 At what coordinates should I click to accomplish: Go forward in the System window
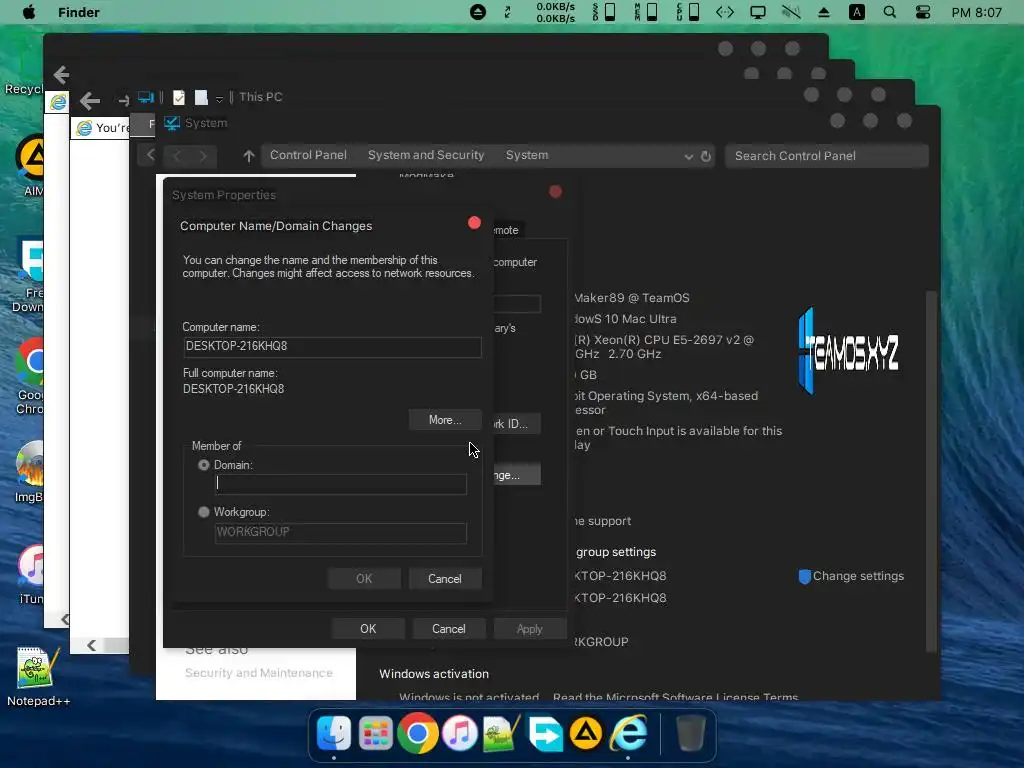[203, 155]
